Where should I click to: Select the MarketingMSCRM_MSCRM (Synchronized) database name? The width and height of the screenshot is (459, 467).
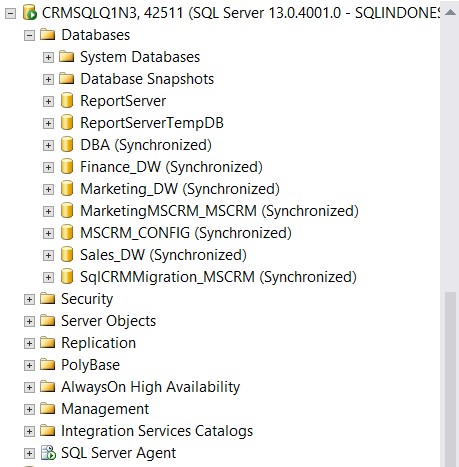pyautogui.click(x=219, y=211)
